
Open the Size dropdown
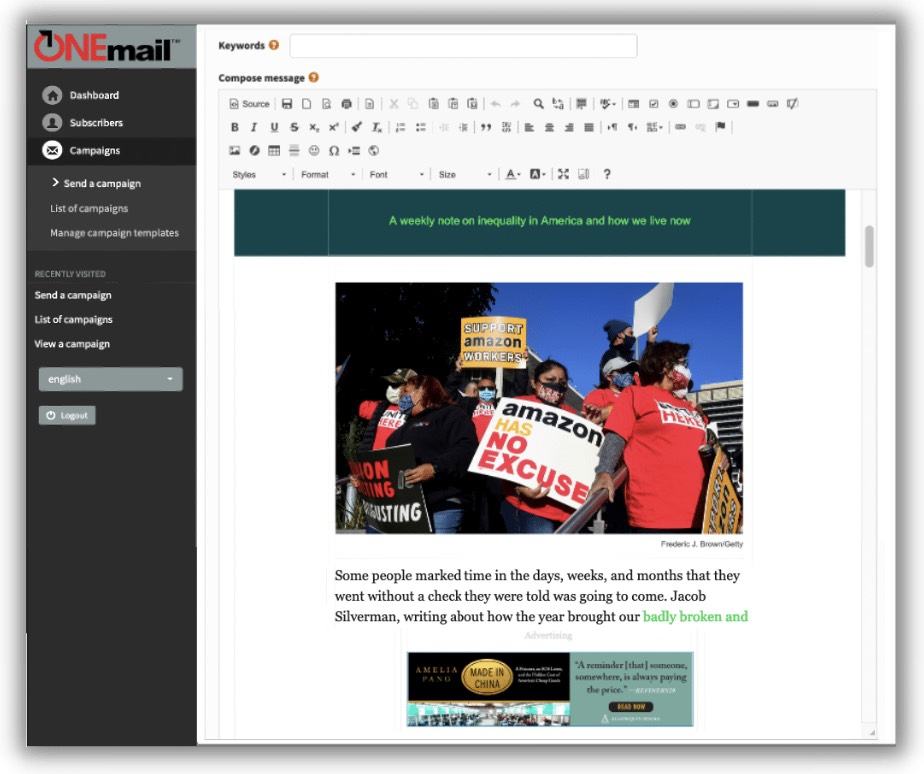(465, 174)
